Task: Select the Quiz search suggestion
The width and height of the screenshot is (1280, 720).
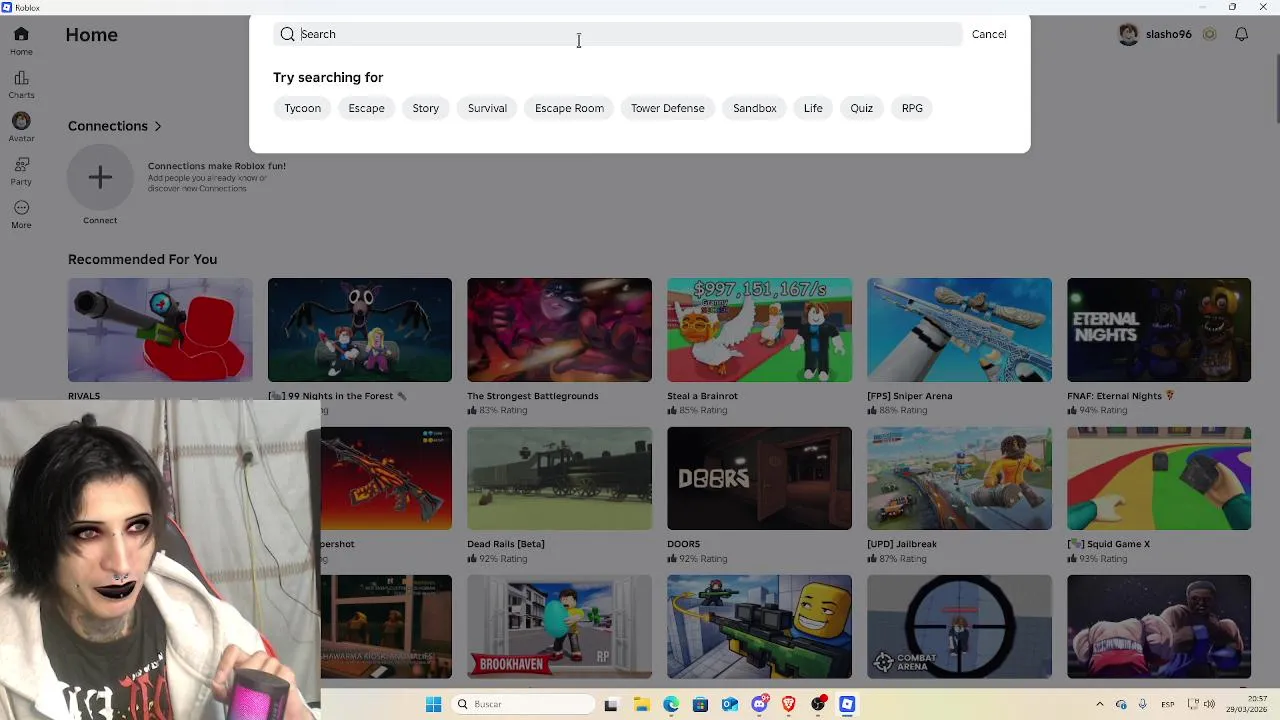Action: 861,108
